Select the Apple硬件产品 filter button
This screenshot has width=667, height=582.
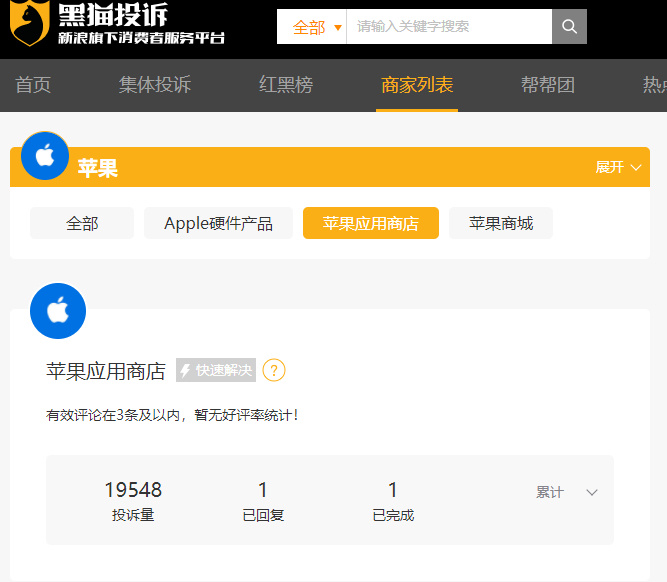[x=218, y=223]
